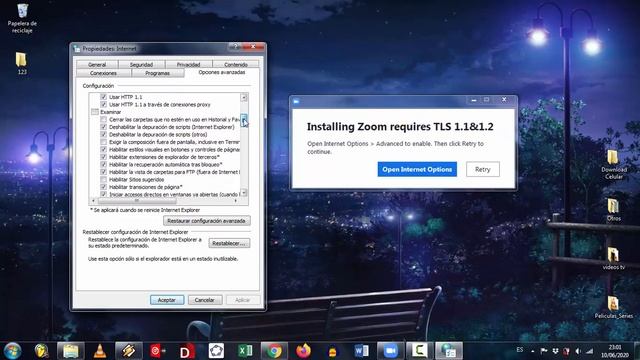Open the Papelera de reciclaje desktop icon

click(22, 18)
